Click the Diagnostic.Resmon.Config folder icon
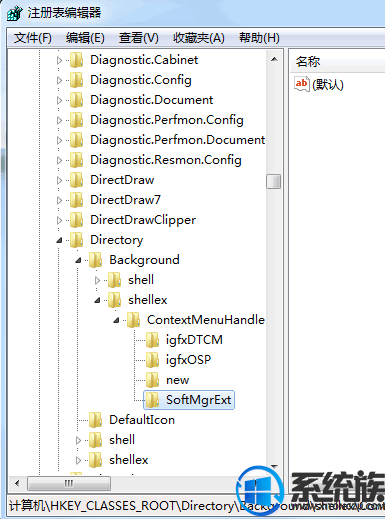Image resolution: width=385 pixels, height=519 pixels. (76, 160)
